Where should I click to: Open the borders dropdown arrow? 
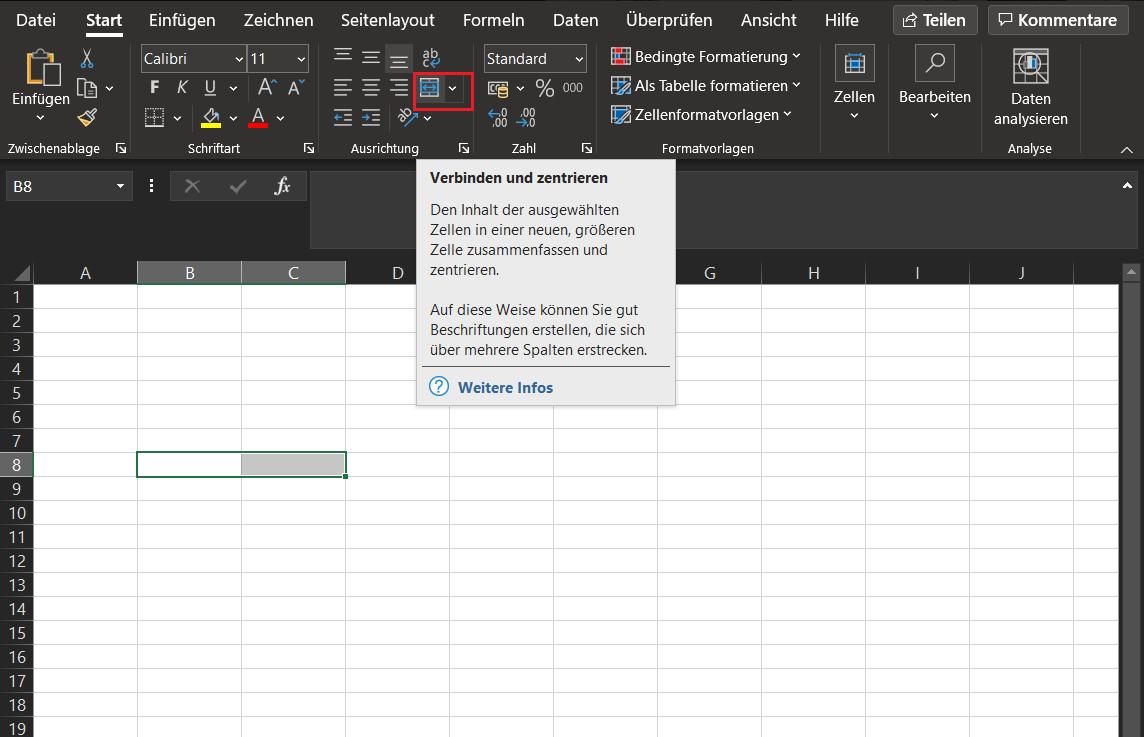tap(177, 118)
